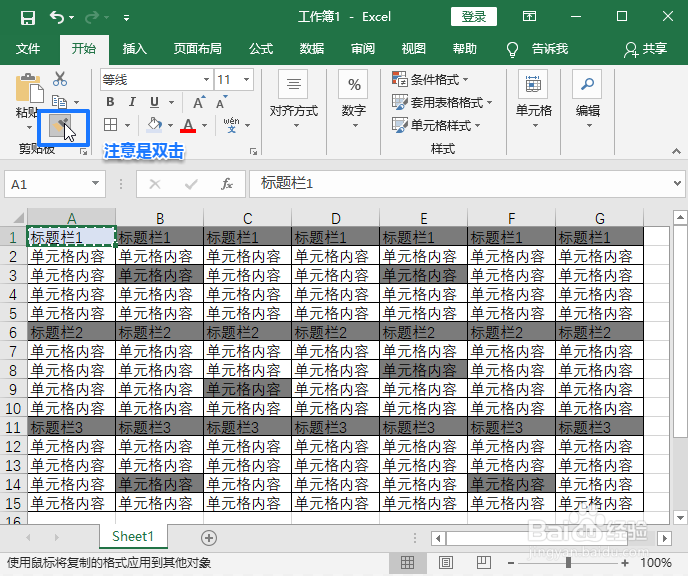Copy selection with the copy icon
688x576 pixels.
59,102
